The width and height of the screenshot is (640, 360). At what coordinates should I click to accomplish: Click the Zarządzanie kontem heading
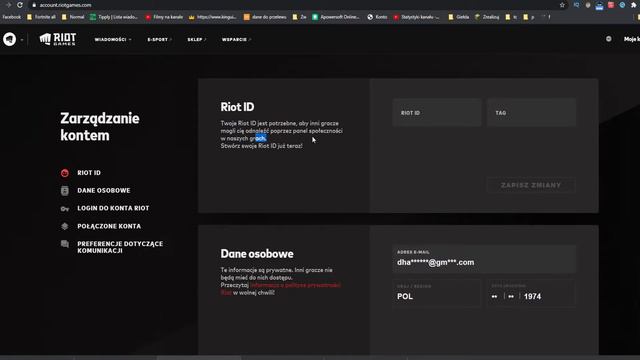click(x=100, y=127)
